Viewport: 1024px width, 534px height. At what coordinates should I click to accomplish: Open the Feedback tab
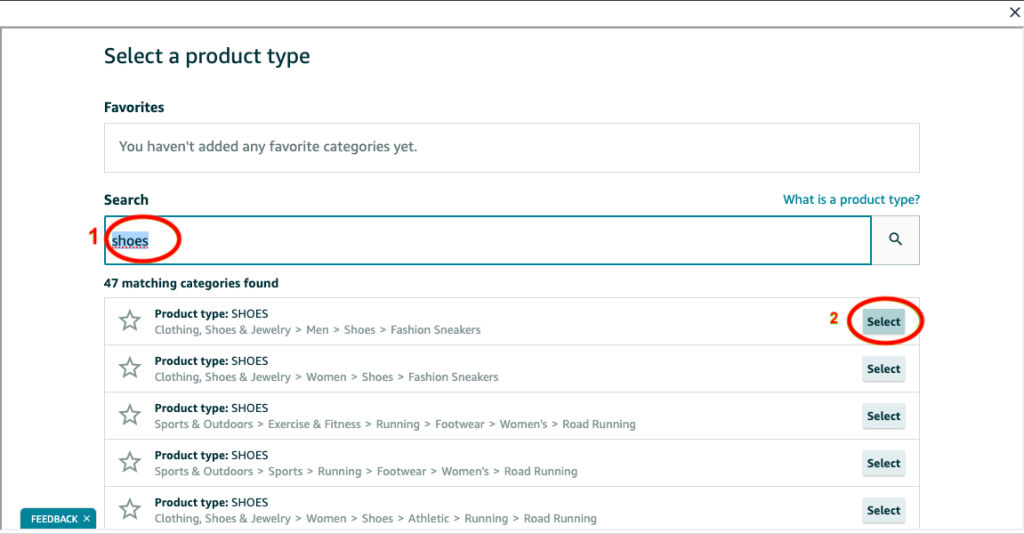coord(53,519)
